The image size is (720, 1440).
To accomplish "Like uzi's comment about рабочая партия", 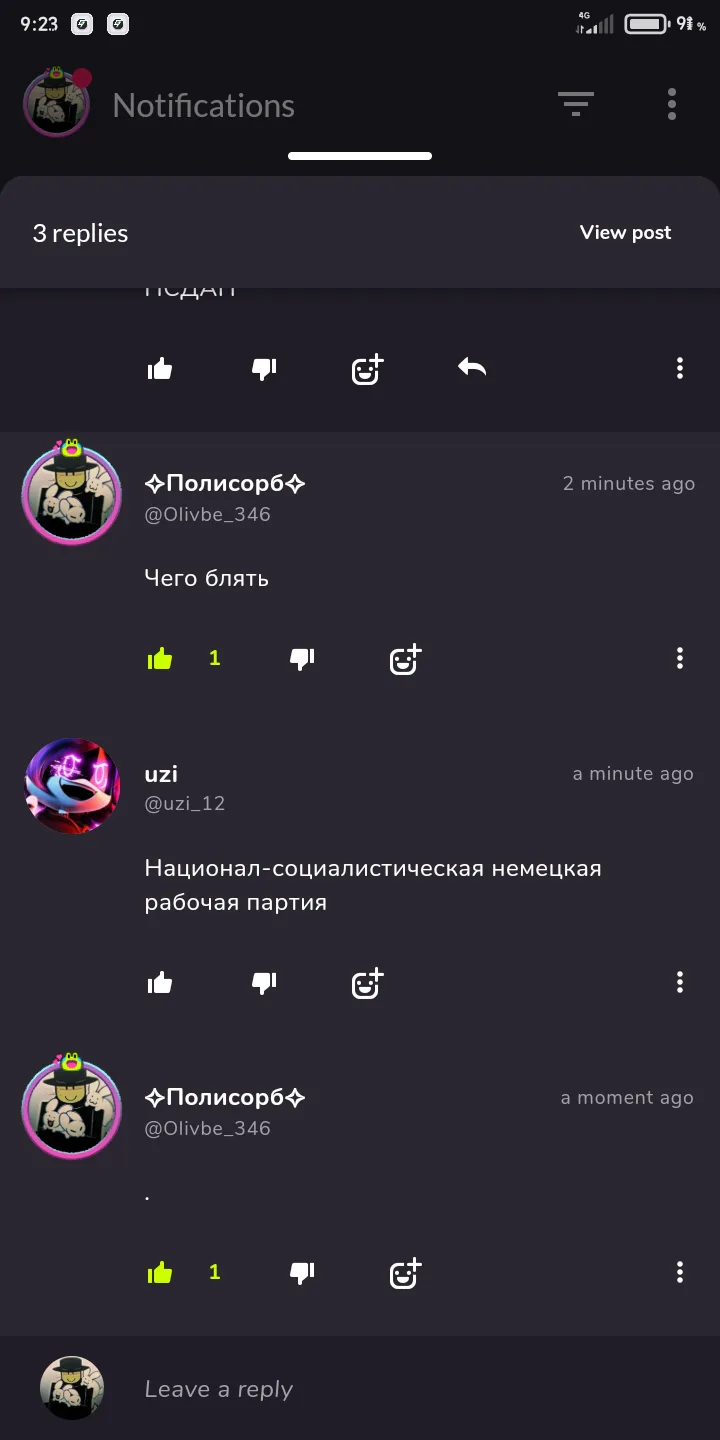I will pyautogui.click(x=160, y=983).
